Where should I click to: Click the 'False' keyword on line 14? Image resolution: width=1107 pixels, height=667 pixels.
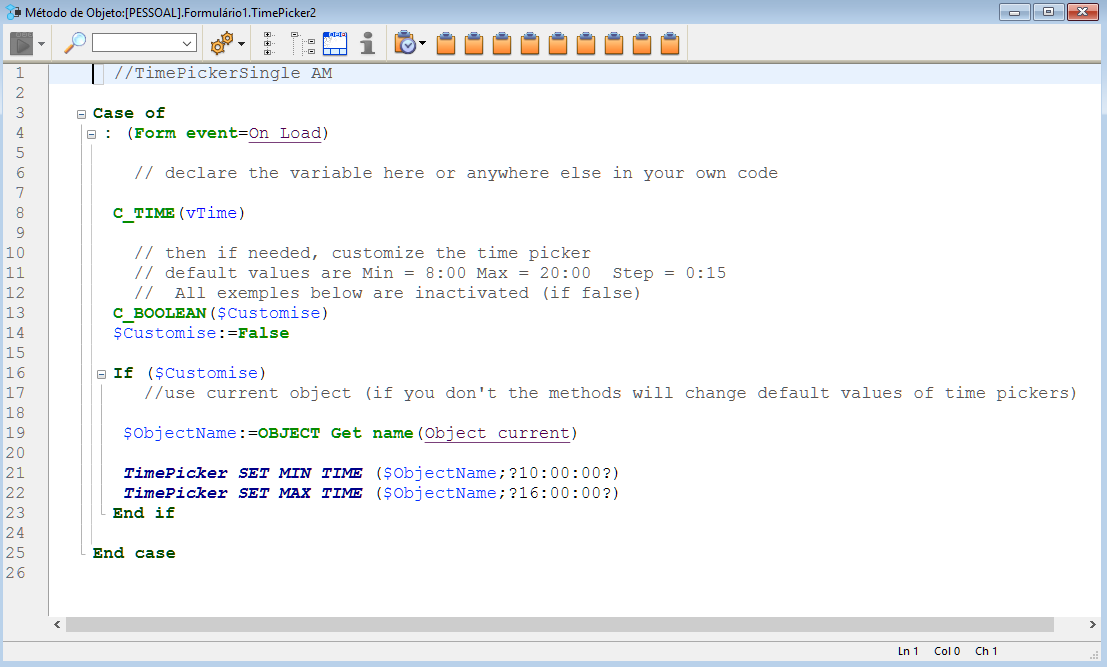click(x=263, y=333)
